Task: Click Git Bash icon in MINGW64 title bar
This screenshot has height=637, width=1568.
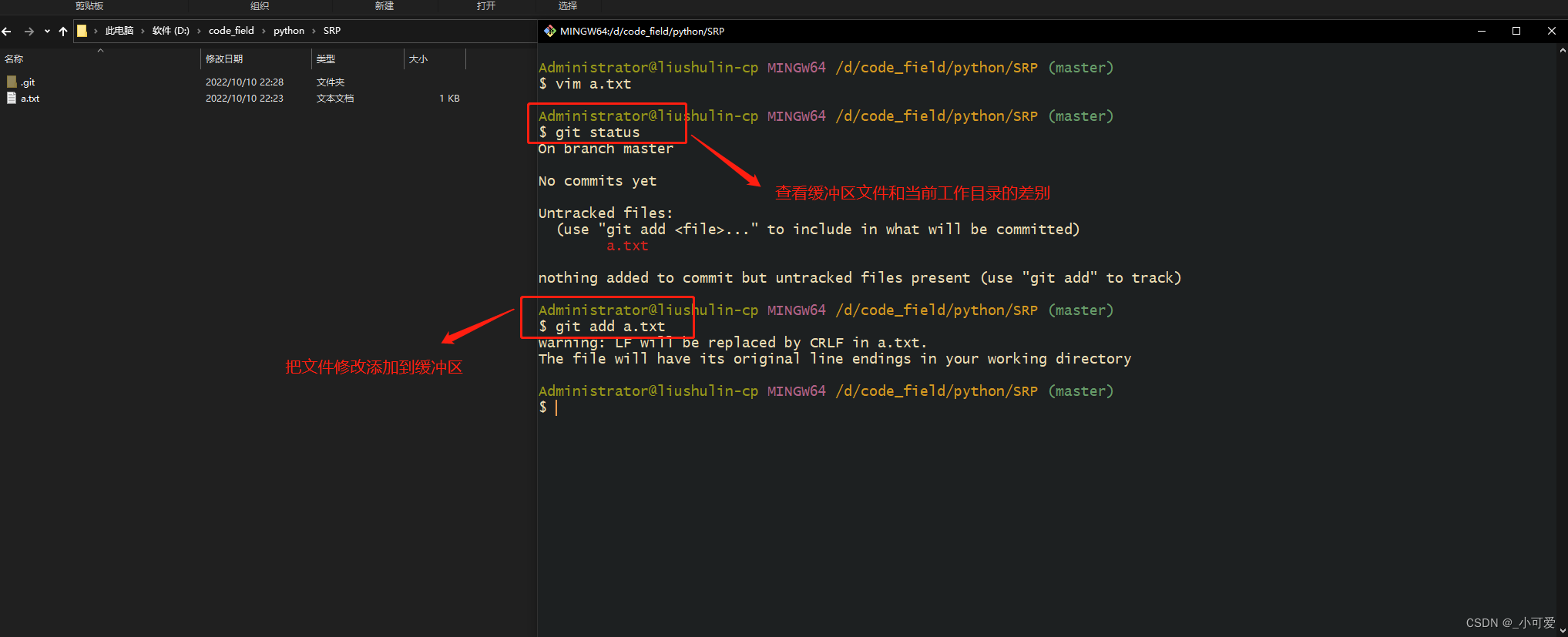Action: (549, 31)
